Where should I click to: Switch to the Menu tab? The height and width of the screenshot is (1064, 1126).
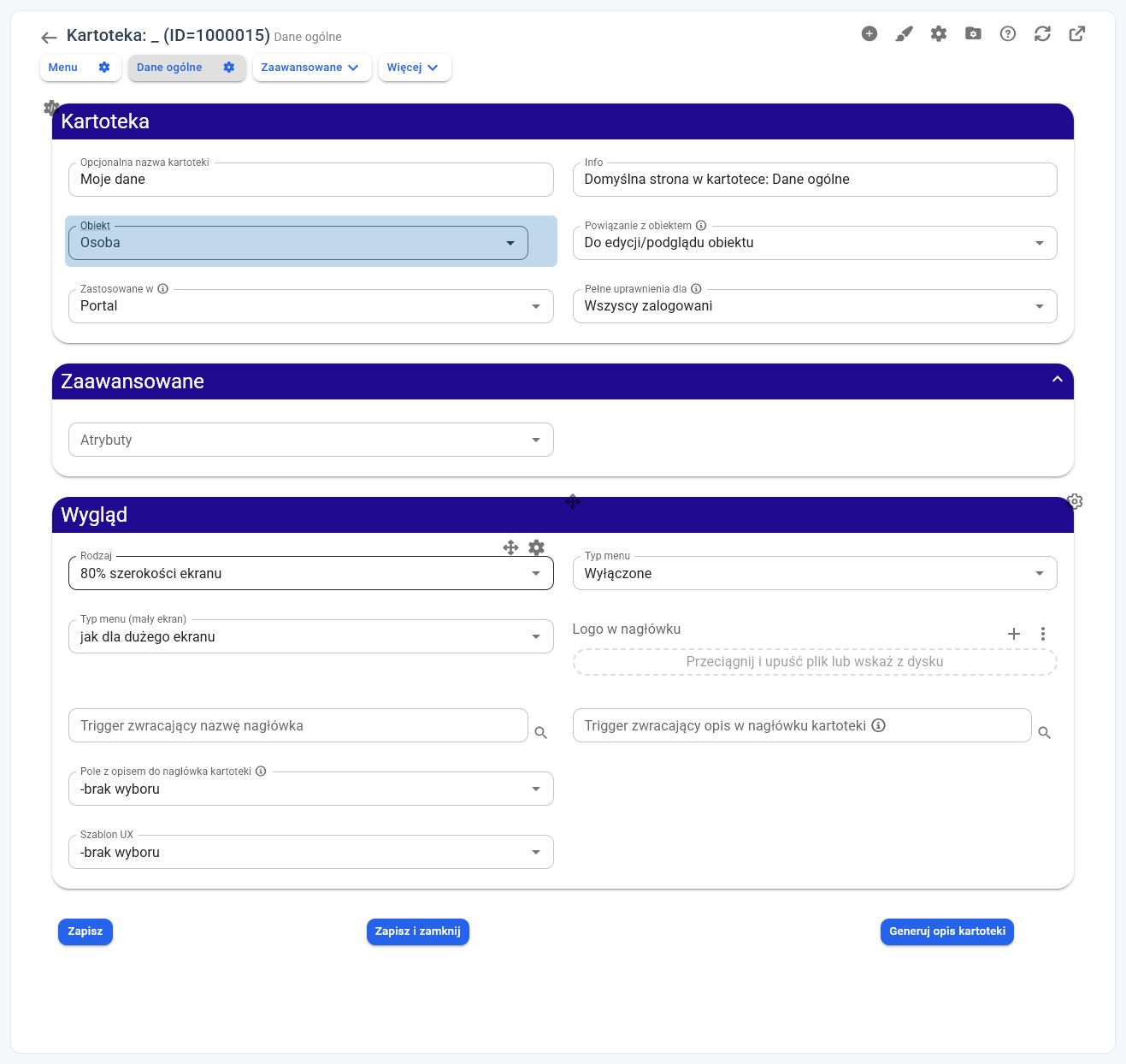click(63, 68)
